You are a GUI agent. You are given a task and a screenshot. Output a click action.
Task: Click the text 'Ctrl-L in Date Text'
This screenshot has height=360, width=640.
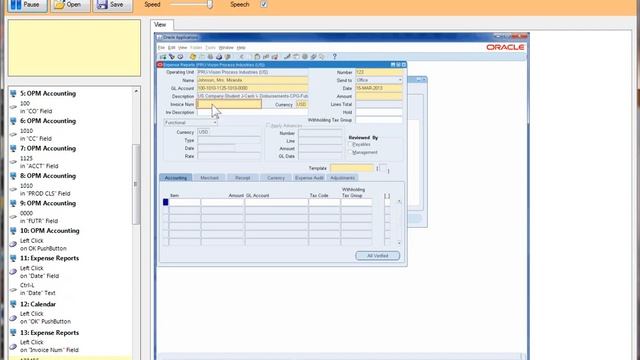[x=38, y=289]
